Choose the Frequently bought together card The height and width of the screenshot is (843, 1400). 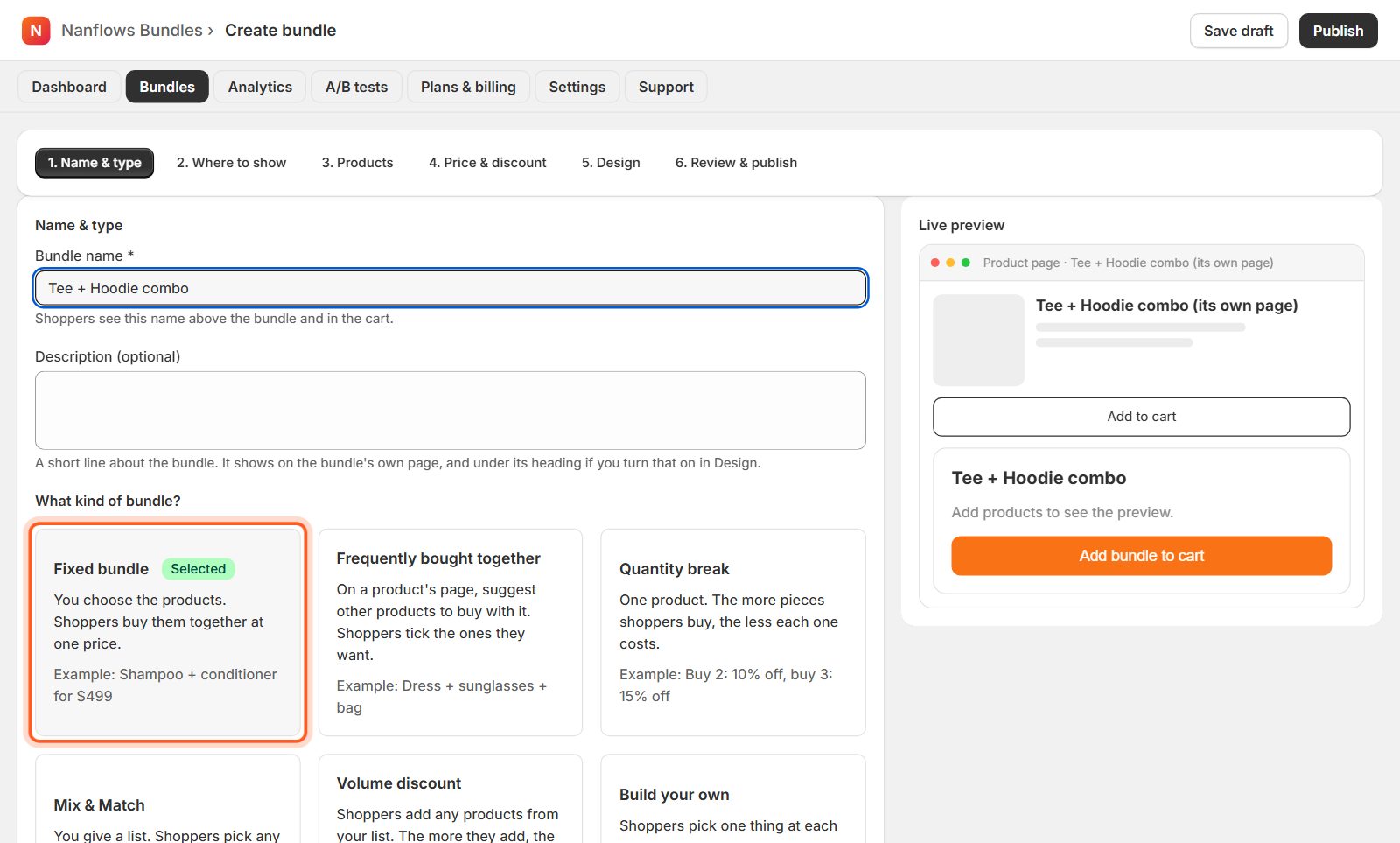pyautogui.click(x=451, y=632)
